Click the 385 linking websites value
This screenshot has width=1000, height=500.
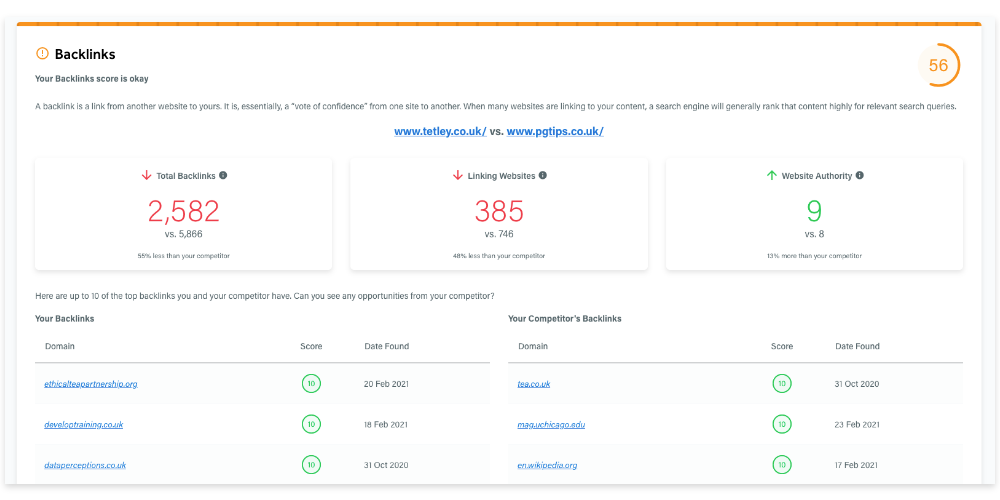click(499, 211)
